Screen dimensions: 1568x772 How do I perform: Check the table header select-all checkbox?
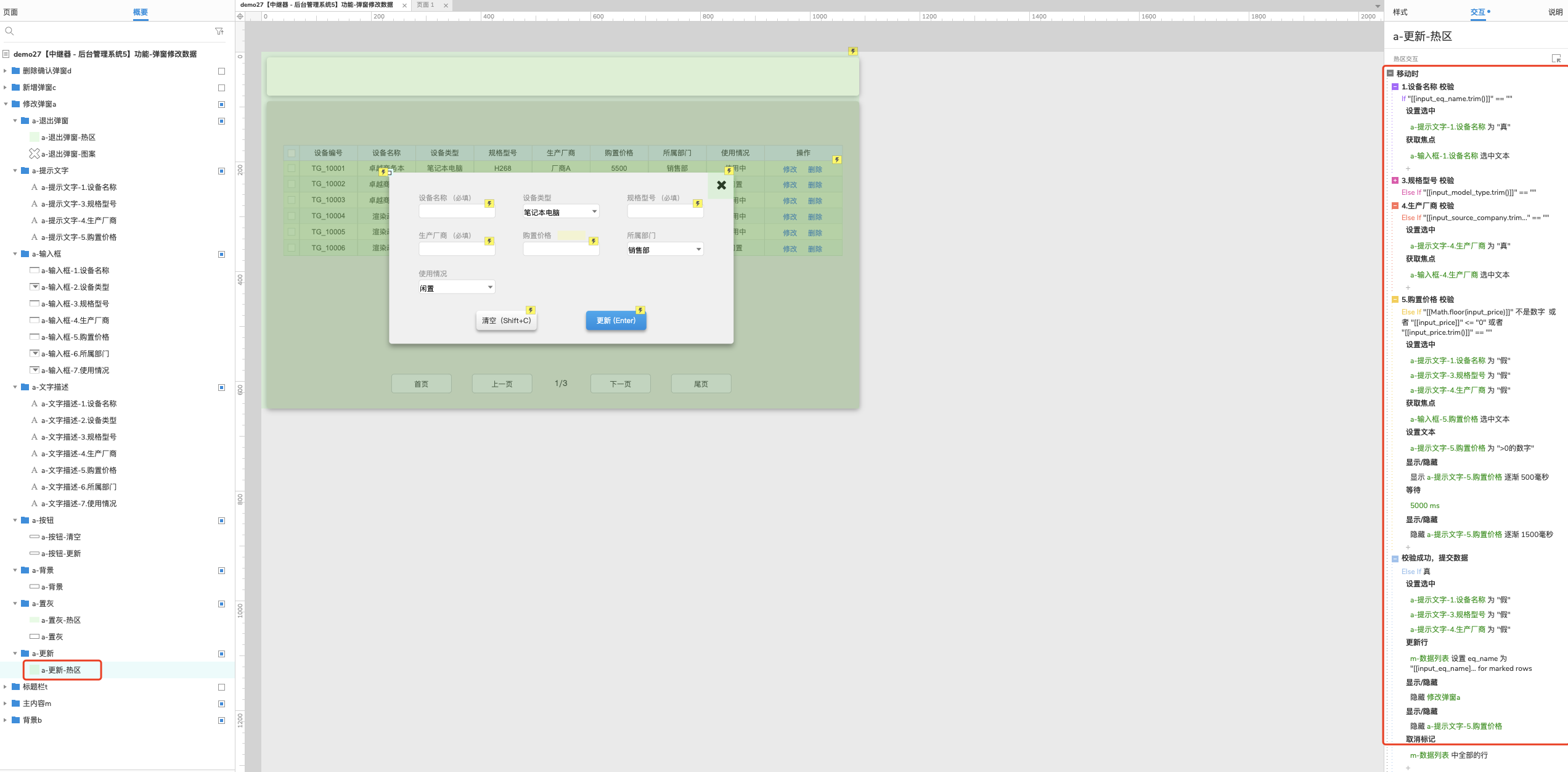(x=292, y=154)
